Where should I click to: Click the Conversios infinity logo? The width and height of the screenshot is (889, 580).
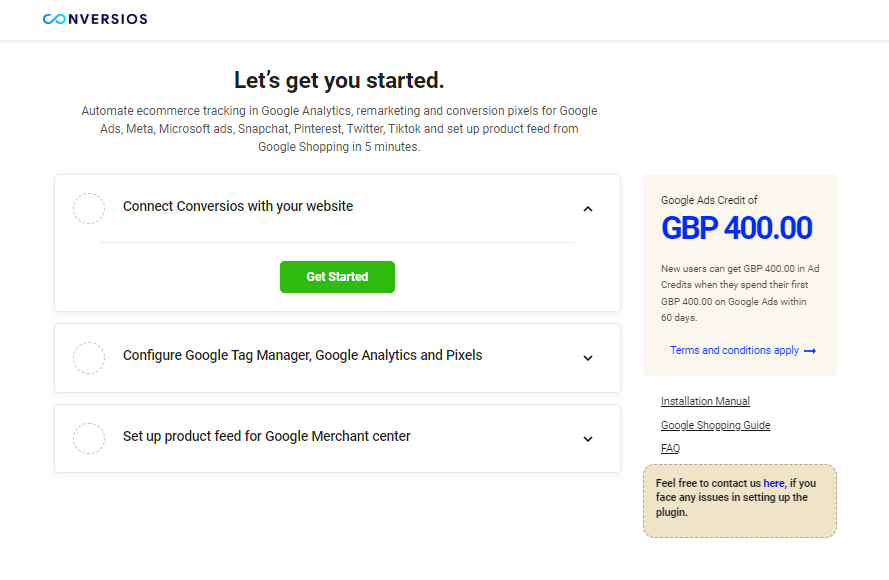pyautogui.click(x=54, y=19)
